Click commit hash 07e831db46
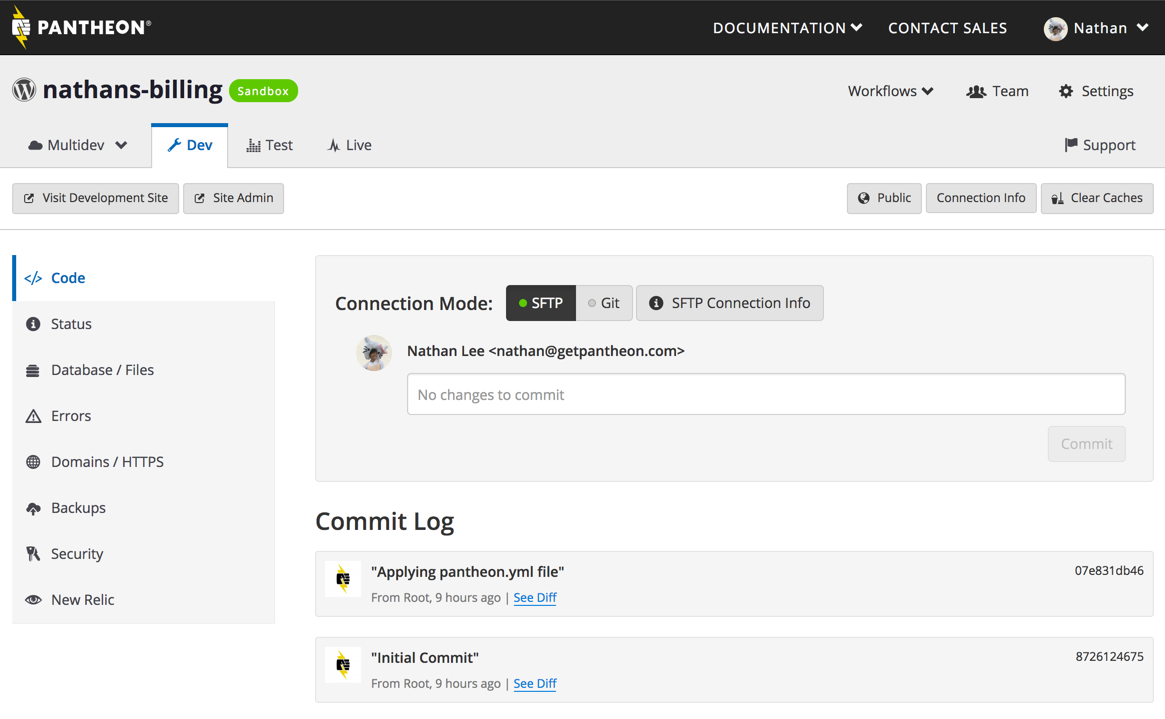This screenshot has width=1165, height=719. [x=1109, y=571]
